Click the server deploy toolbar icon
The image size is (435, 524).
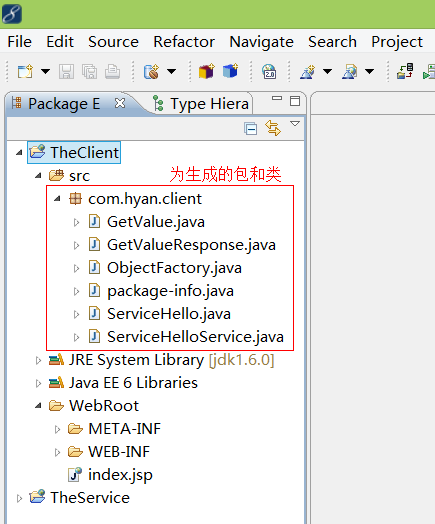tap(405, 71)
